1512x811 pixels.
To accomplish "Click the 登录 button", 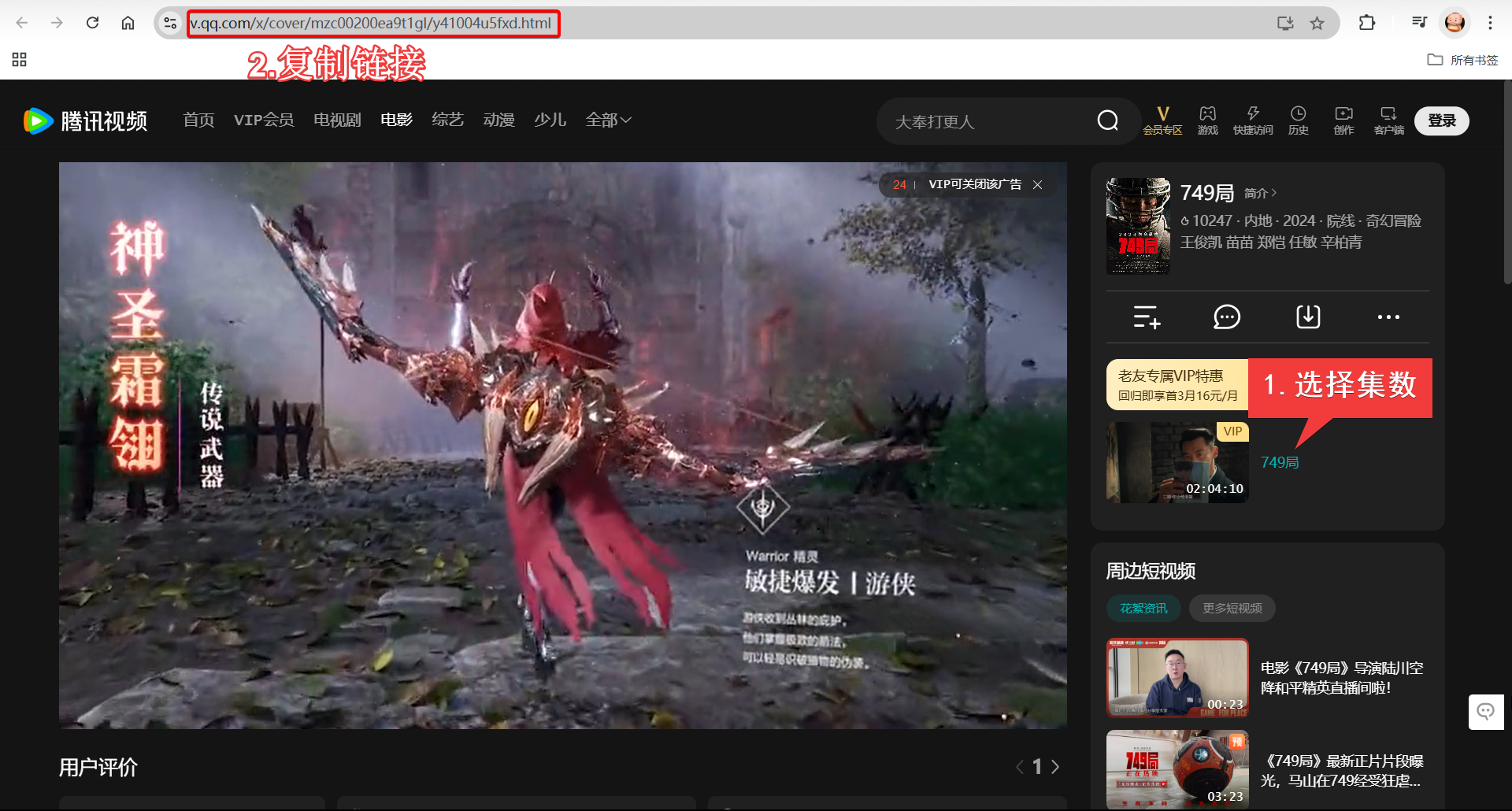I will click(x=1442, y=120).
